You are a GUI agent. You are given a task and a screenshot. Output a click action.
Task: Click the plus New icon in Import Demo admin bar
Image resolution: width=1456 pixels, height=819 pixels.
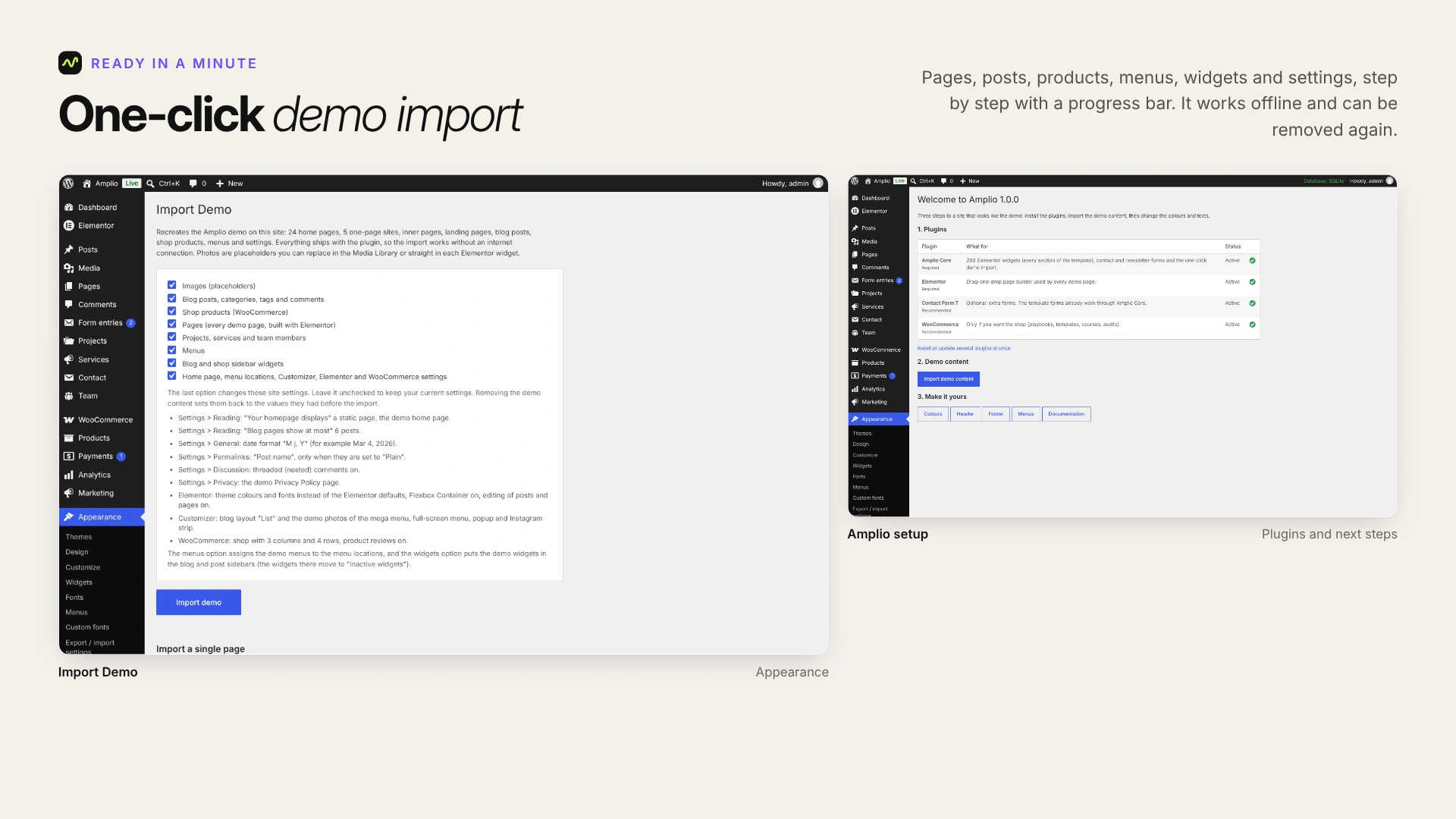220,184
